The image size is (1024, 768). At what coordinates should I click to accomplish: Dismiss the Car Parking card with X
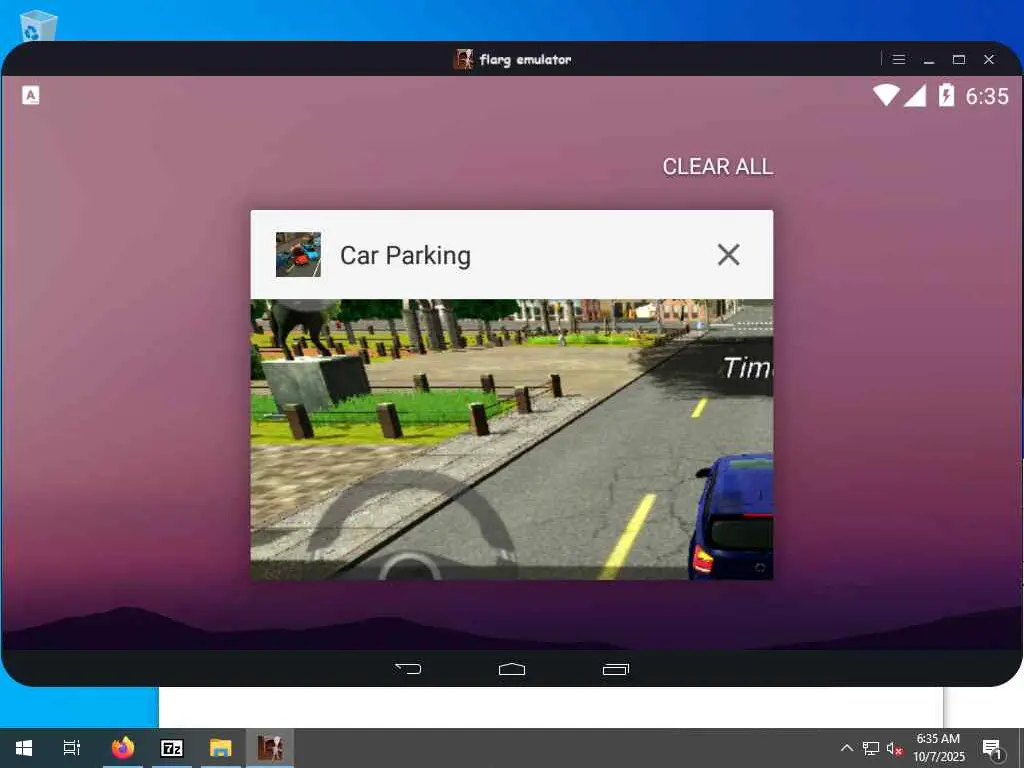pyautogui.click(x=728, y=255)
